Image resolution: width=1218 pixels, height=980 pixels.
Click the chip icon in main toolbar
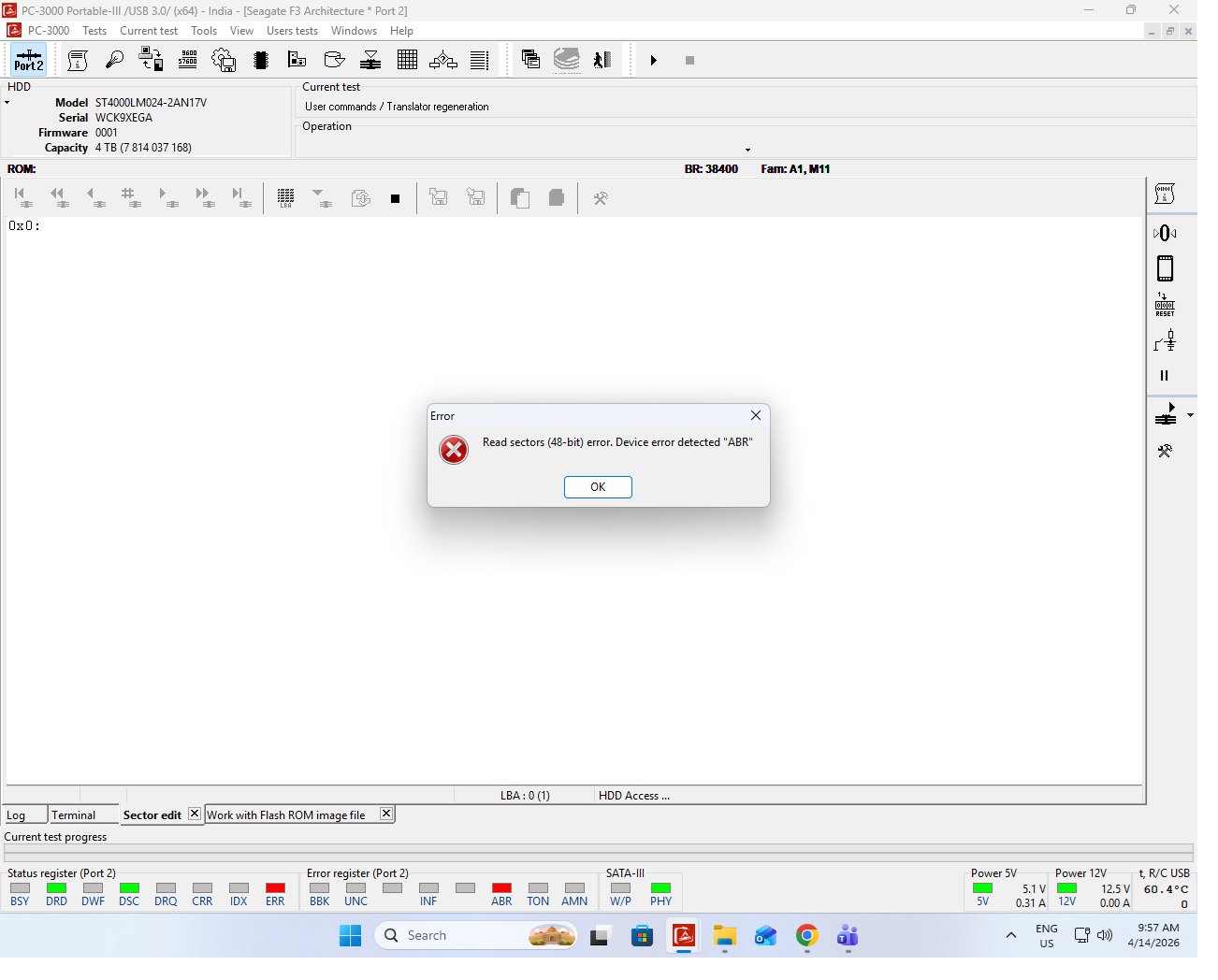tap(261, 60)
